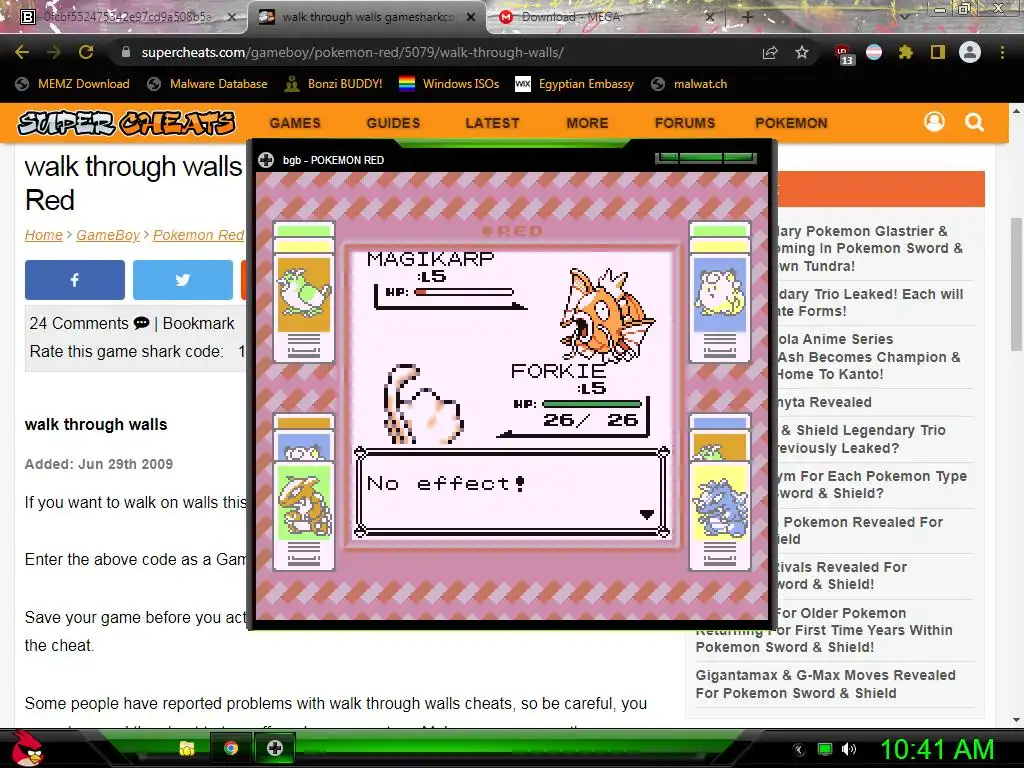The height and width of the screenshot is (768, 1024).
Task: Open the extension with 13 badge
Action: 843,54
